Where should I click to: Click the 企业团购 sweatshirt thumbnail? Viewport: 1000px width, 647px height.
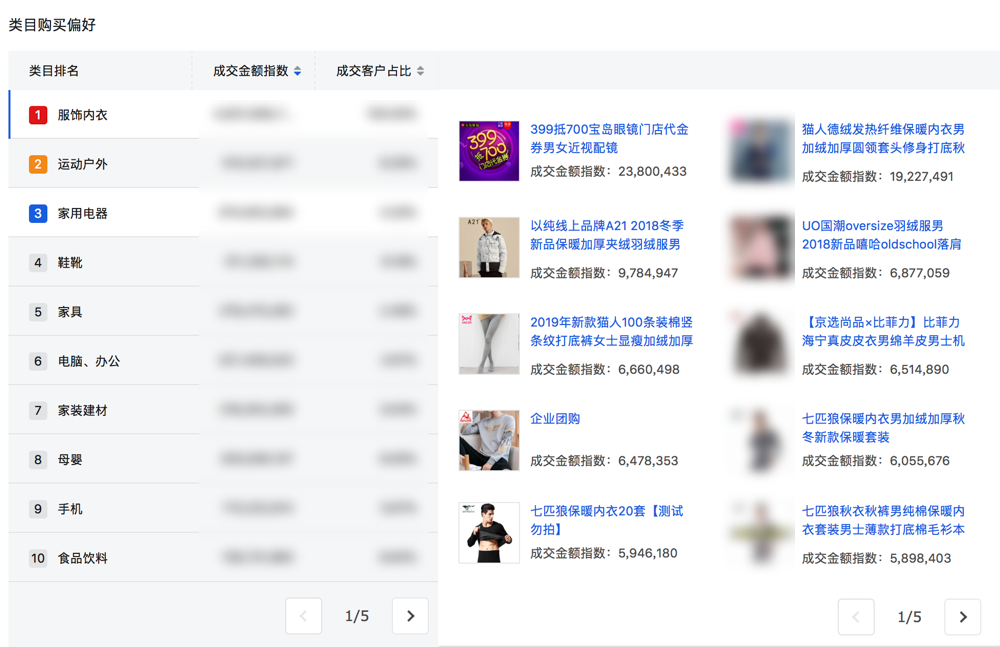(489, 440)
